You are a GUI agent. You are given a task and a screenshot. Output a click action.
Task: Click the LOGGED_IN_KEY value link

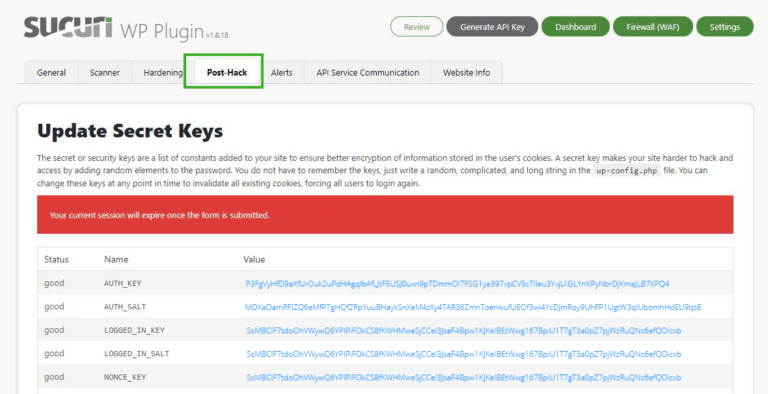click(464, 331)
